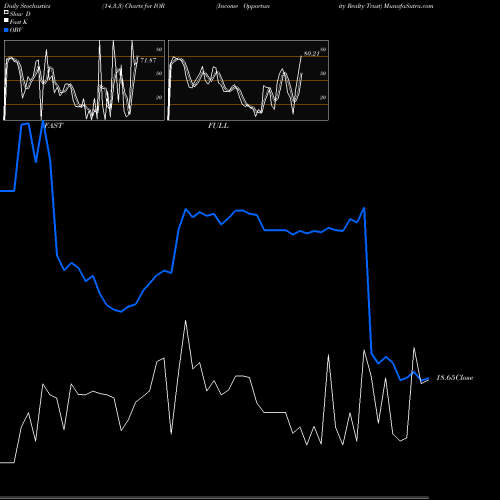
Task: Click the FULL stochastic chart panel
Action: [x=248, y=80]
